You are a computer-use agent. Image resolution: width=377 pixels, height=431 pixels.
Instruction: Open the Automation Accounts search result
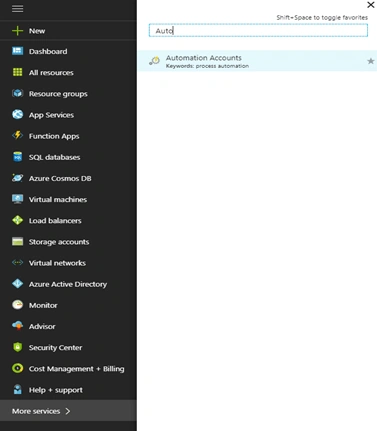click(257, 61)
